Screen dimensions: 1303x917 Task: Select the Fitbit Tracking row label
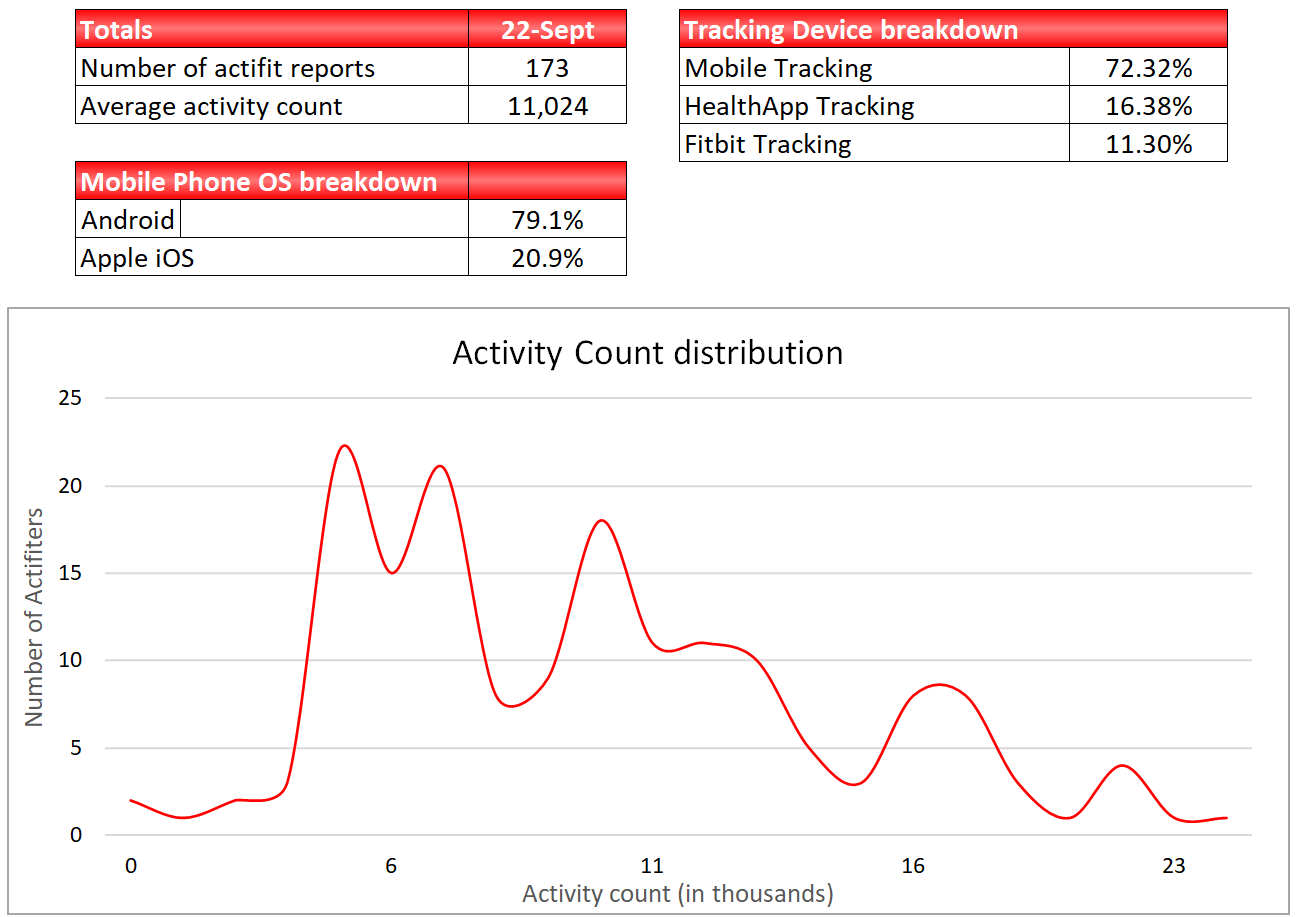coord(874,143)
